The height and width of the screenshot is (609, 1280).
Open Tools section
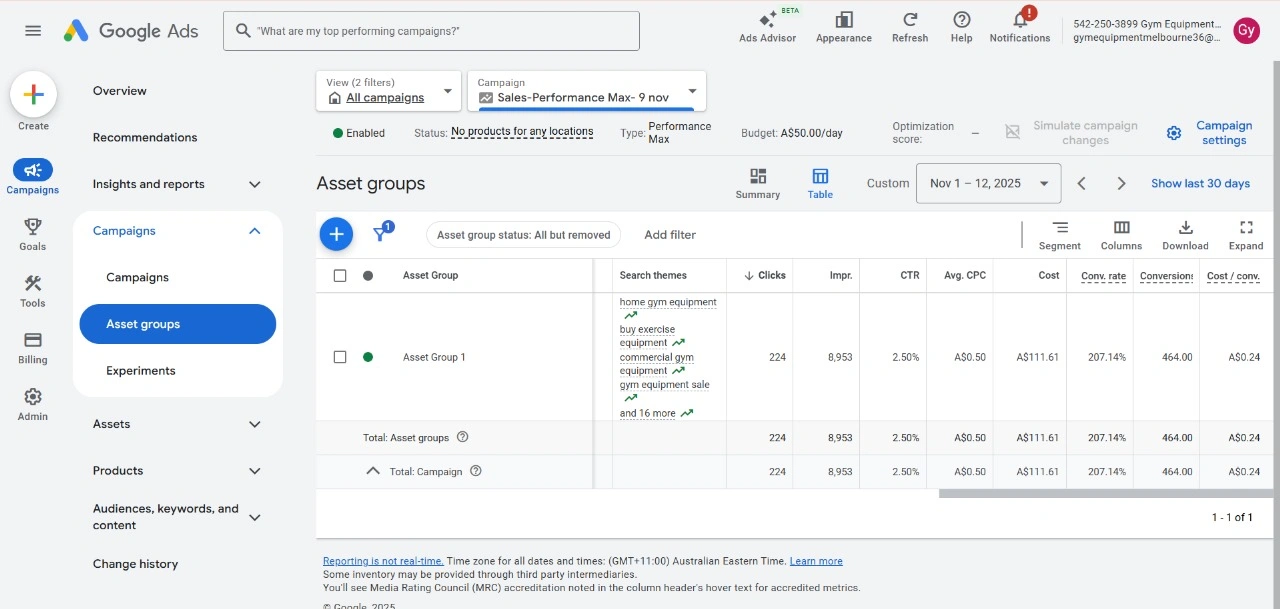pyautogui.click(x=33, y=291)
